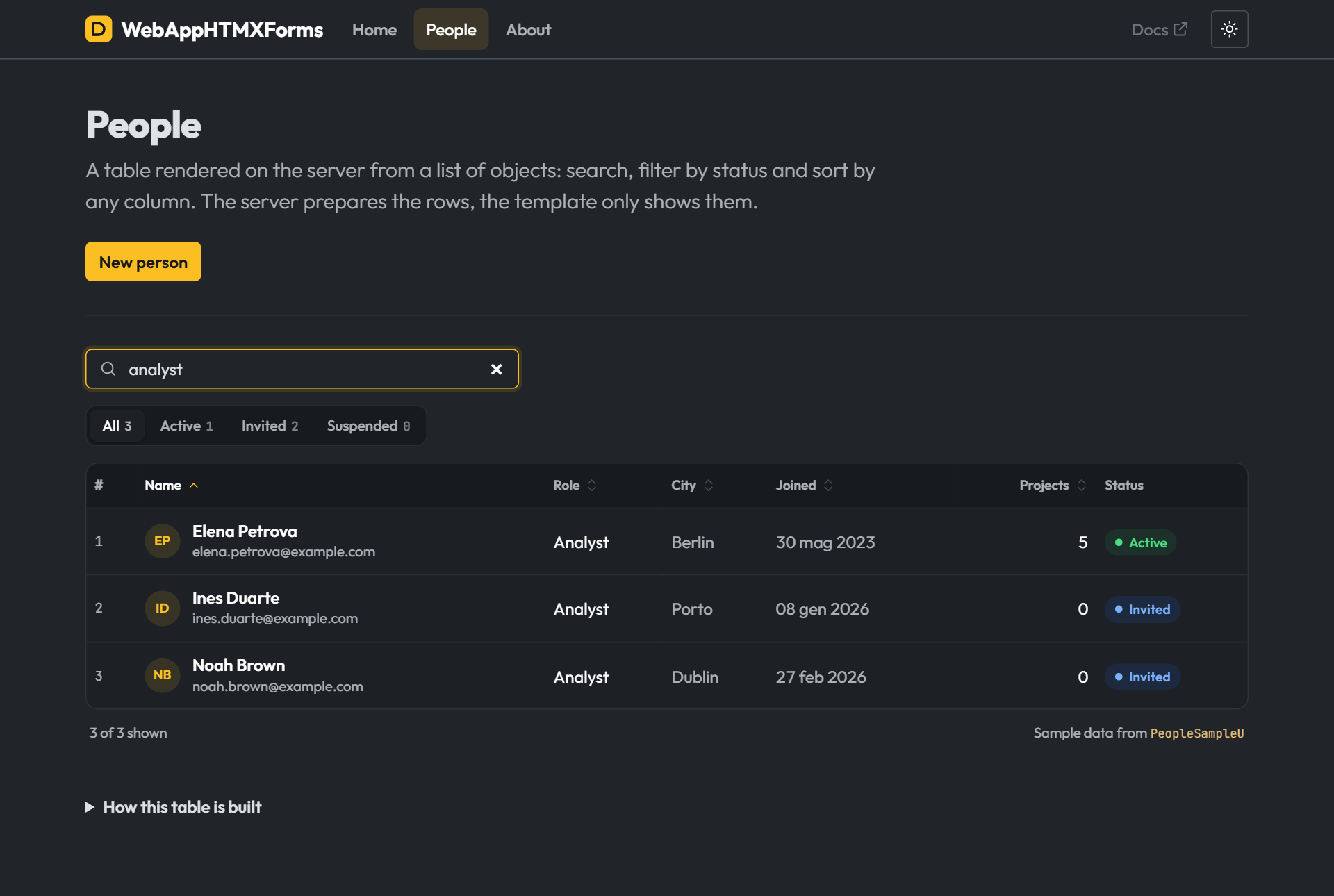Clear the analyst search with the X
The height and width of the screenshot is (896, 1334).
pyautogui.click(x=496, y=370)
